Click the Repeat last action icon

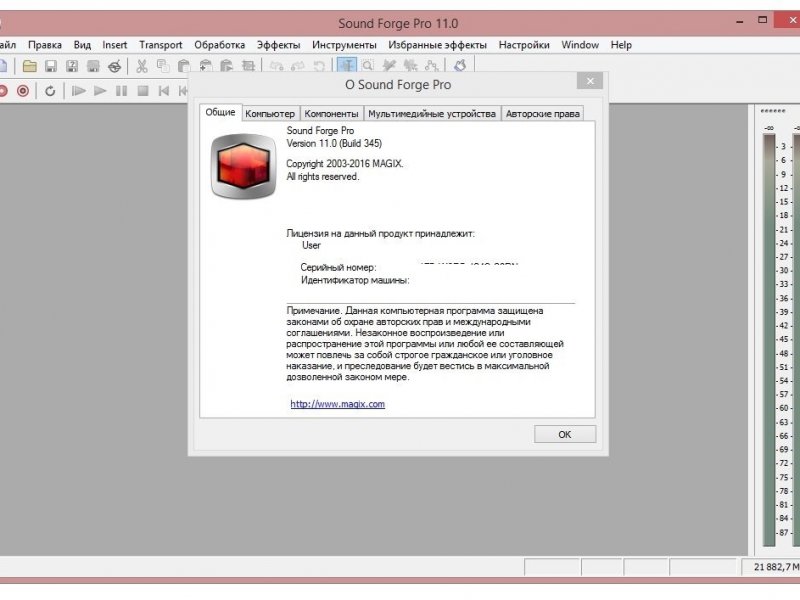point(319,66)
